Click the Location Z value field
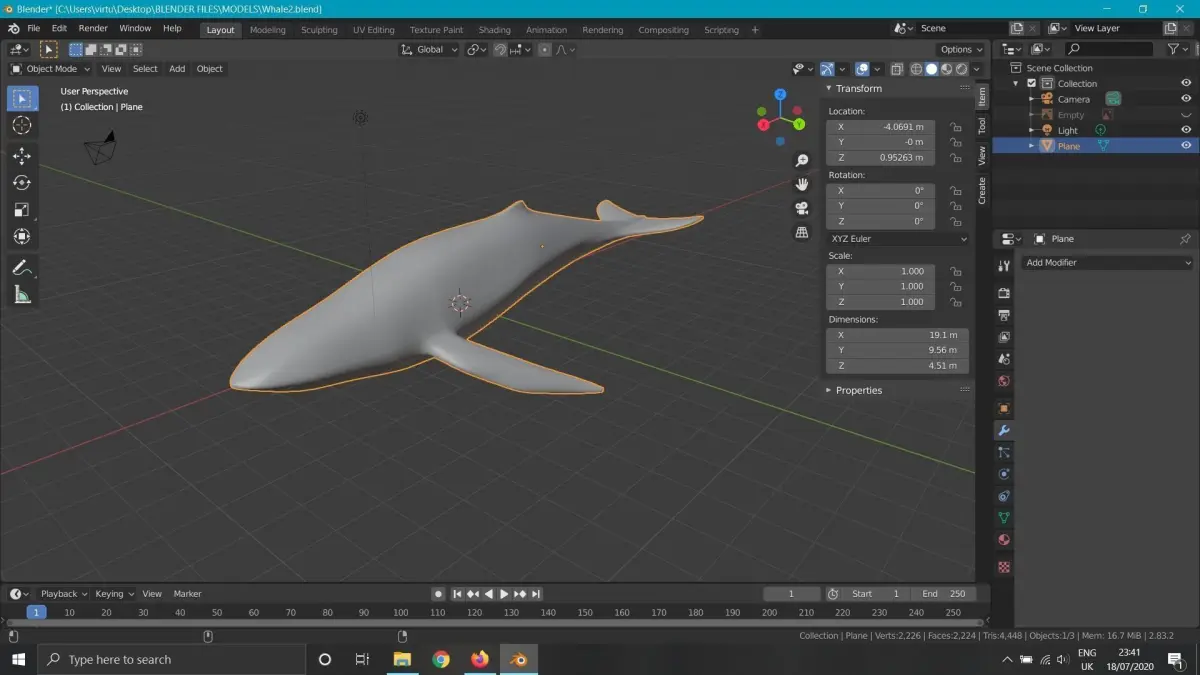The height and width of the screenshot is (675, 1200). (x=881, y=158)
